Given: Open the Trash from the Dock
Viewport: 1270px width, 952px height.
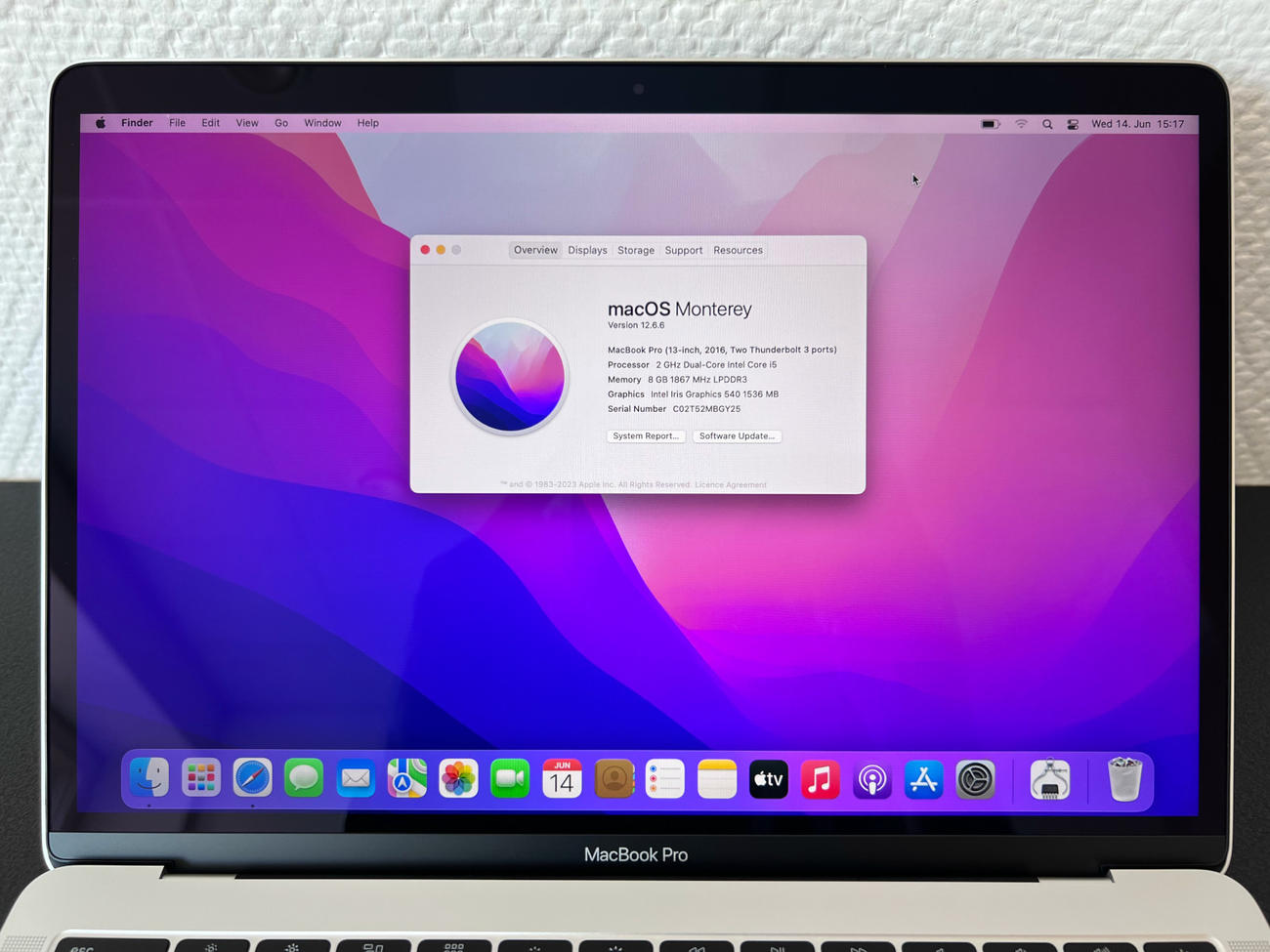Looking at the screenshot, I should (x=1124, y=780).
